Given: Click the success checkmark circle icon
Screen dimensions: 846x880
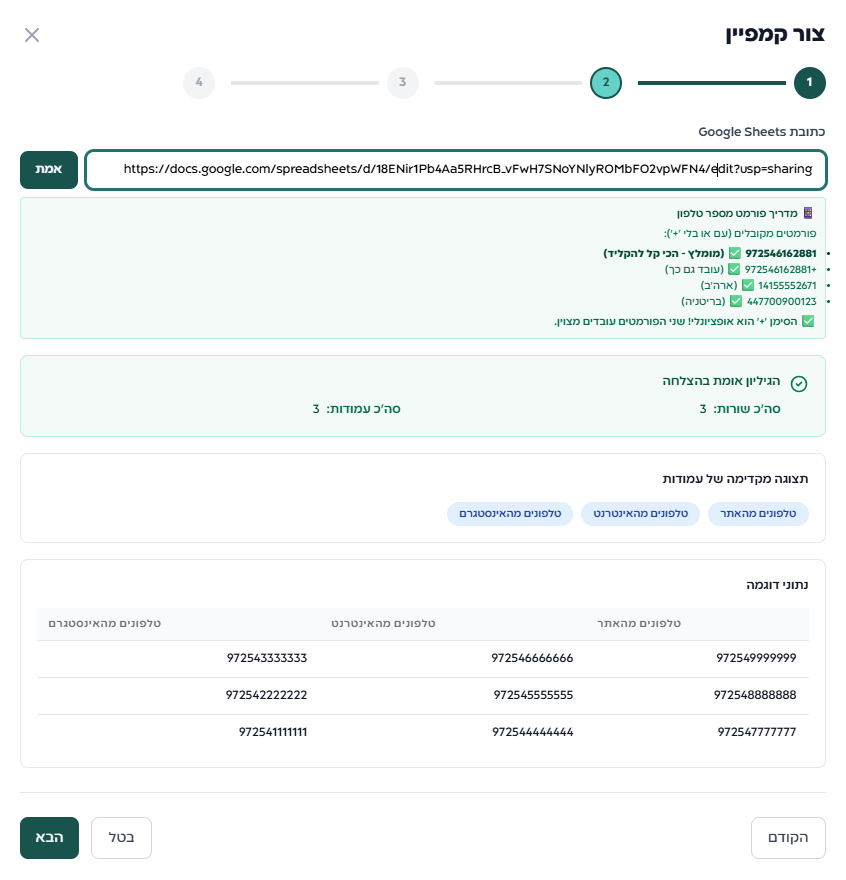Looking at the screenshot, I should (x=798, y=384).
